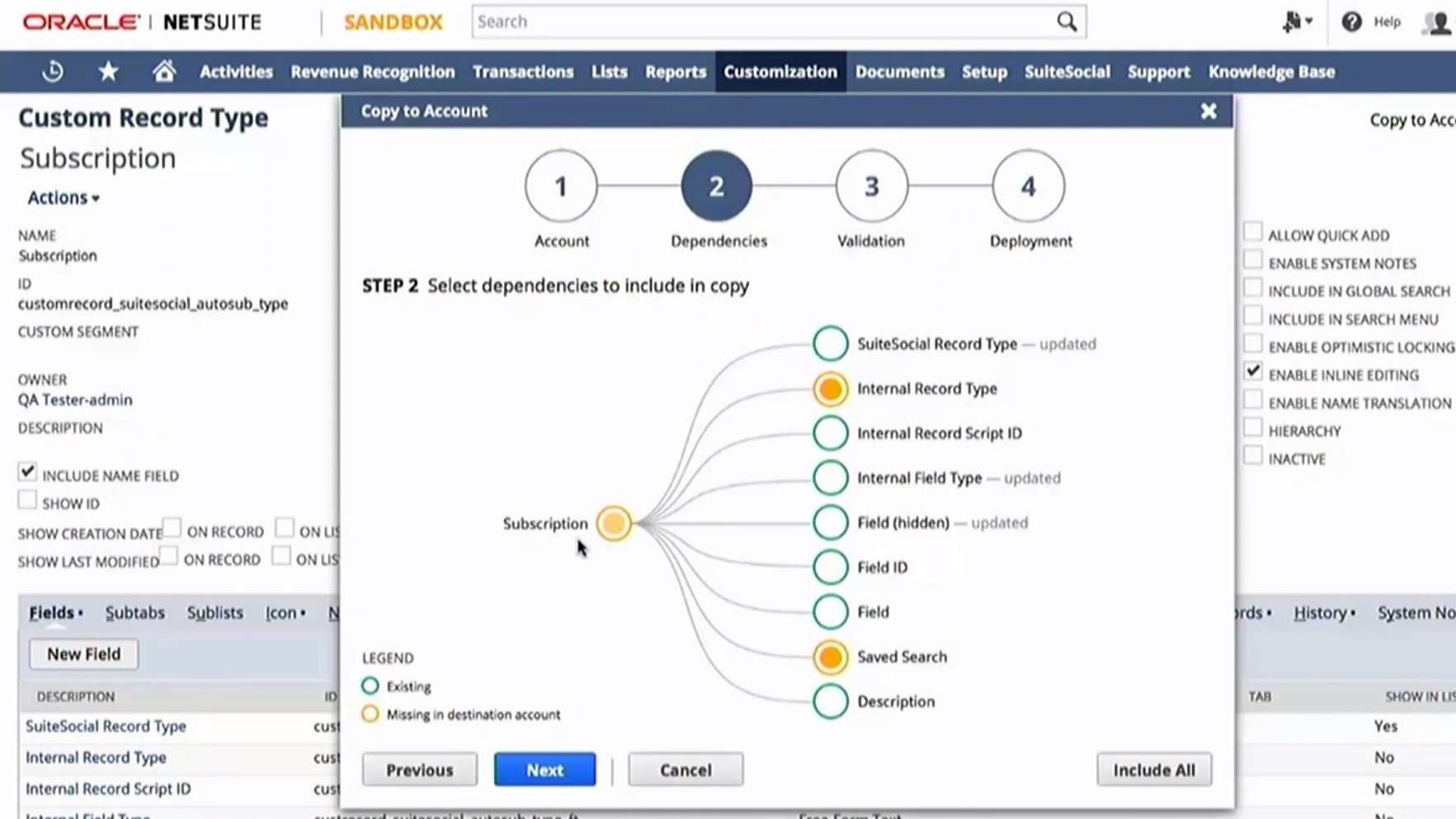Open the Support menu
The width and height of the screenshot is (1456, 819).
pos(1158,72)
